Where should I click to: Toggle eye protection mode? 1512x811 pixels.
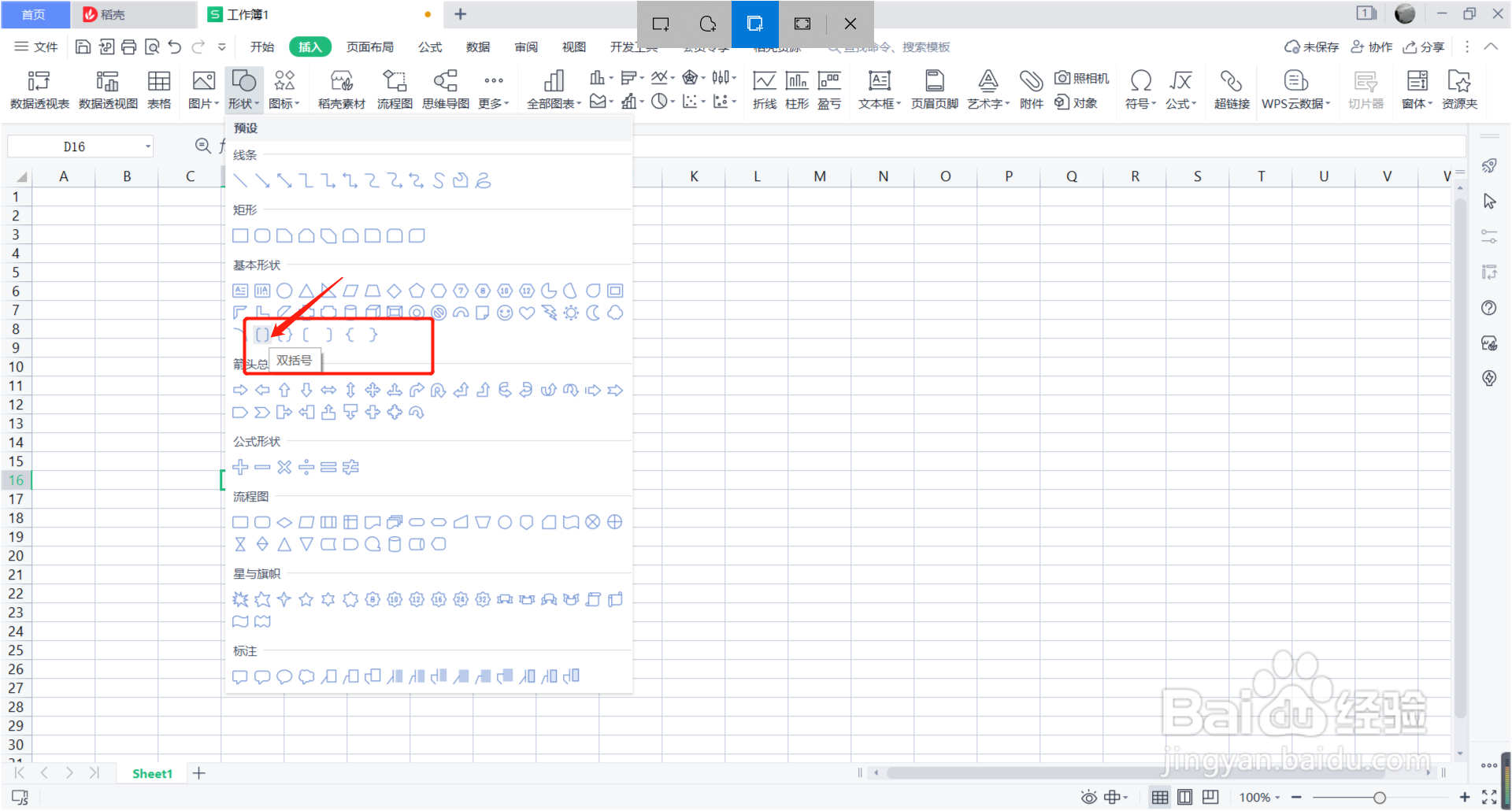click(x=1088, y=797)
